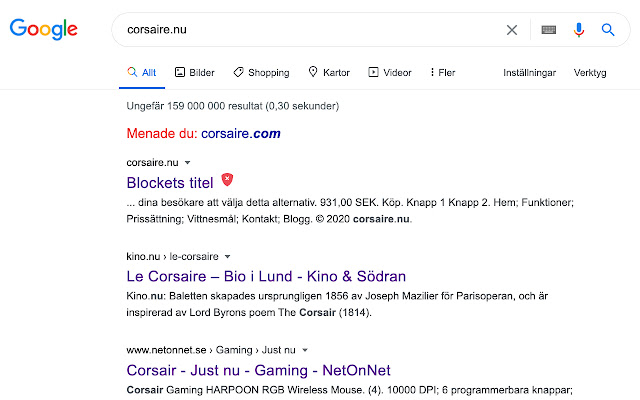This screenshot has width=640, height=400.
Task: Open Inställningar search settings
Action: pos(529,72)
